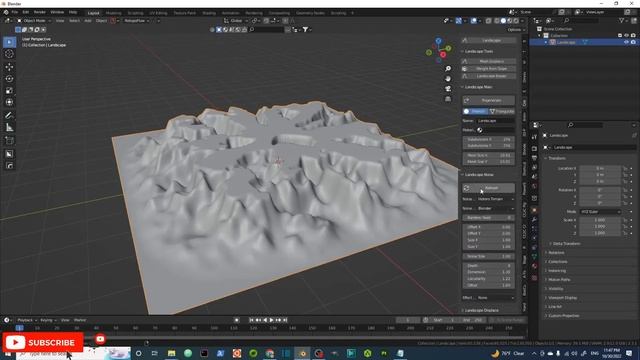The width and height of the screenshot is (640, 360).
Task: Open the rotation Mode XYZ Euler dropdown
Action: 600,211
